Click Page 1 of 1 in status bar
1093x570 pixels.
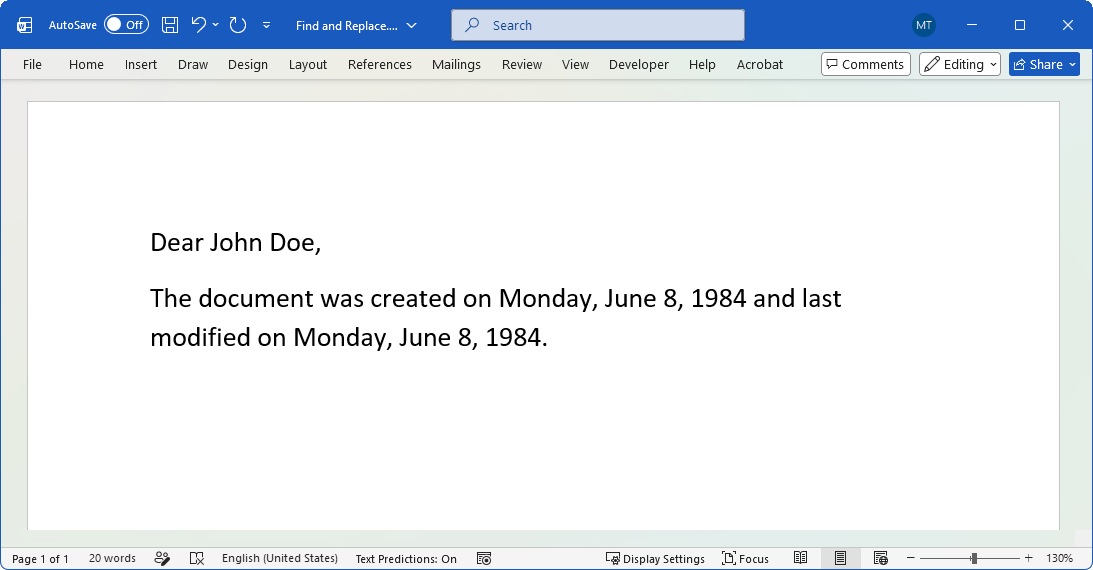(x=40, y=558)
